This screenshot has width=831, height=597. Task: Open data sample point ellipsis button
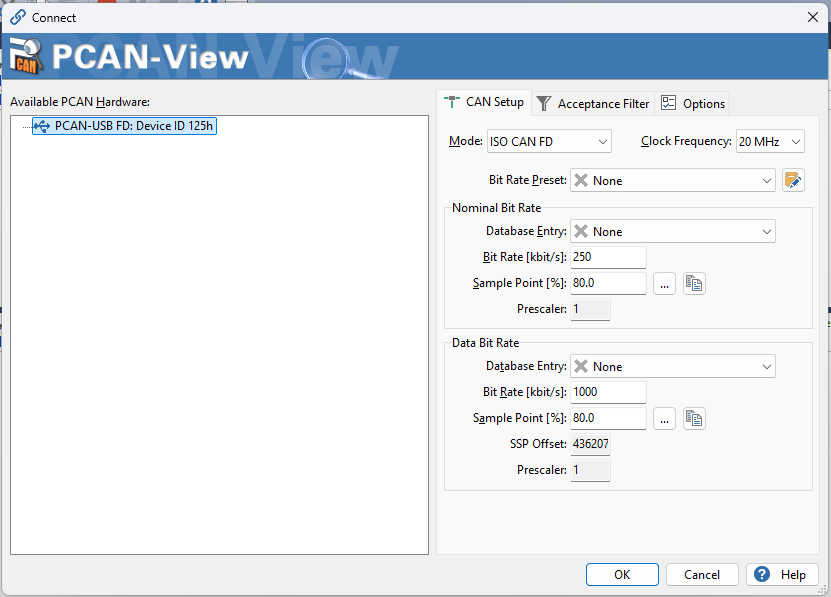click(664, 419)
